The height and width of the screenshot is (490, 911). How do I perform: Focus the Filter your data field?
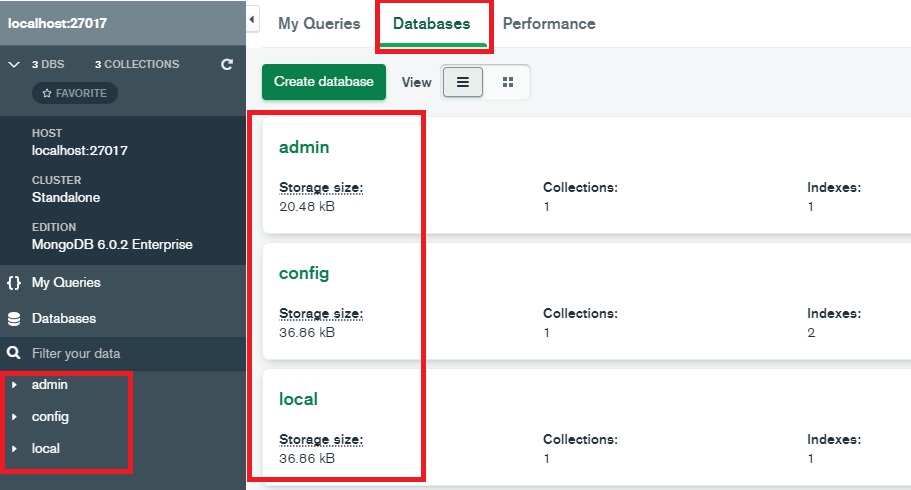click(123, 353)
